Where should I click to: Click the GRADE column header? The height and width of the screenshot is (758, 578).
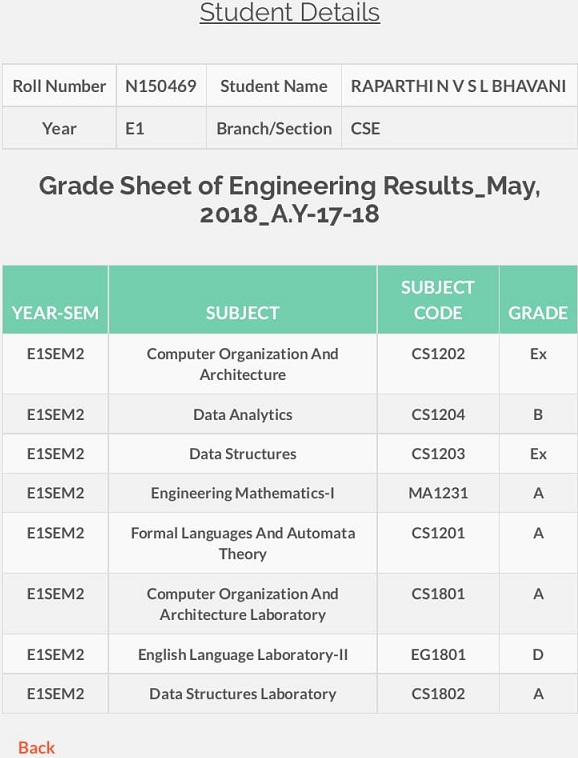(538, 299)
